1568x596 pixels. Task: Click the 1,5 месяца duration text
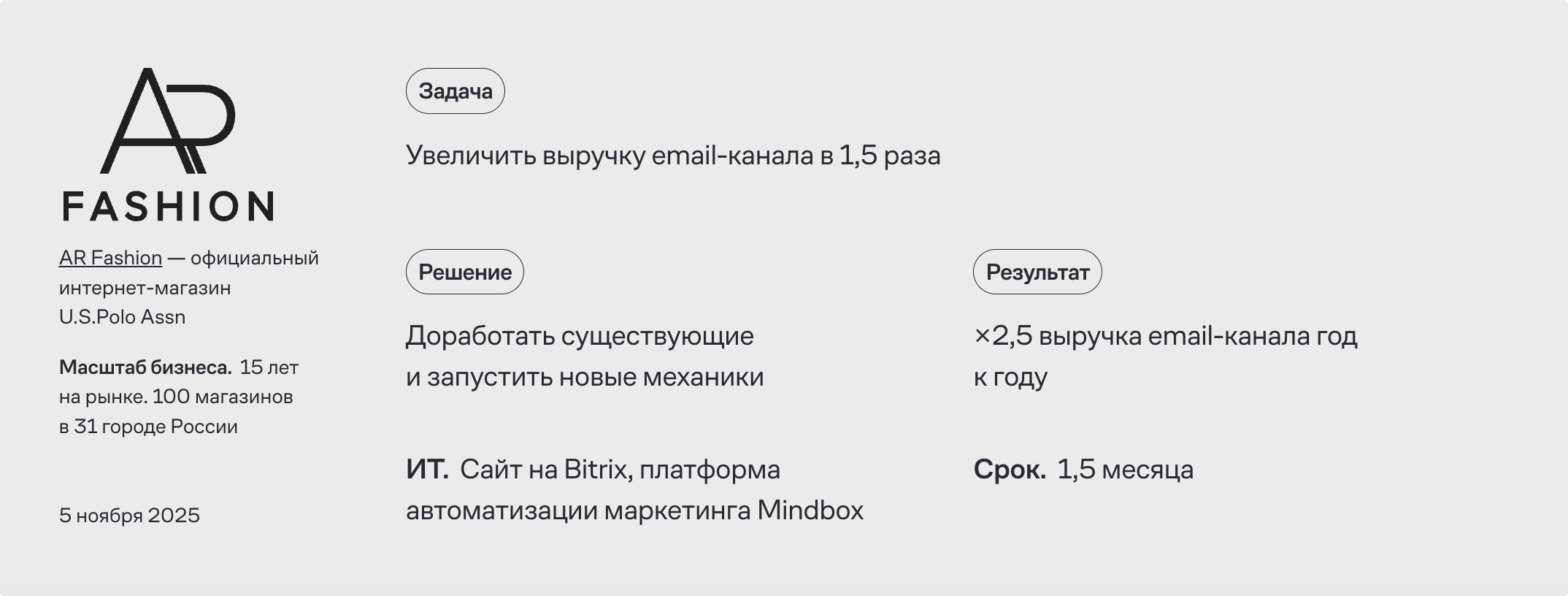coord(1125,470)
